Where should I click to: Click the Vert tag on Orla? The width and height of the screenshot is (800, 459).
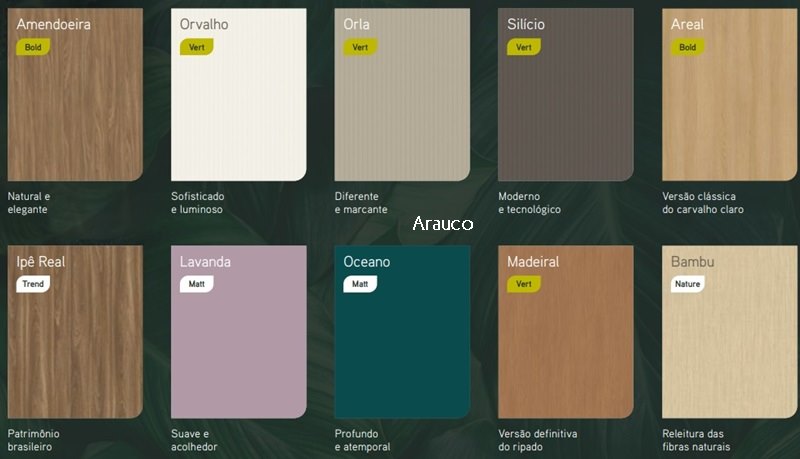[x=360, y=47]
